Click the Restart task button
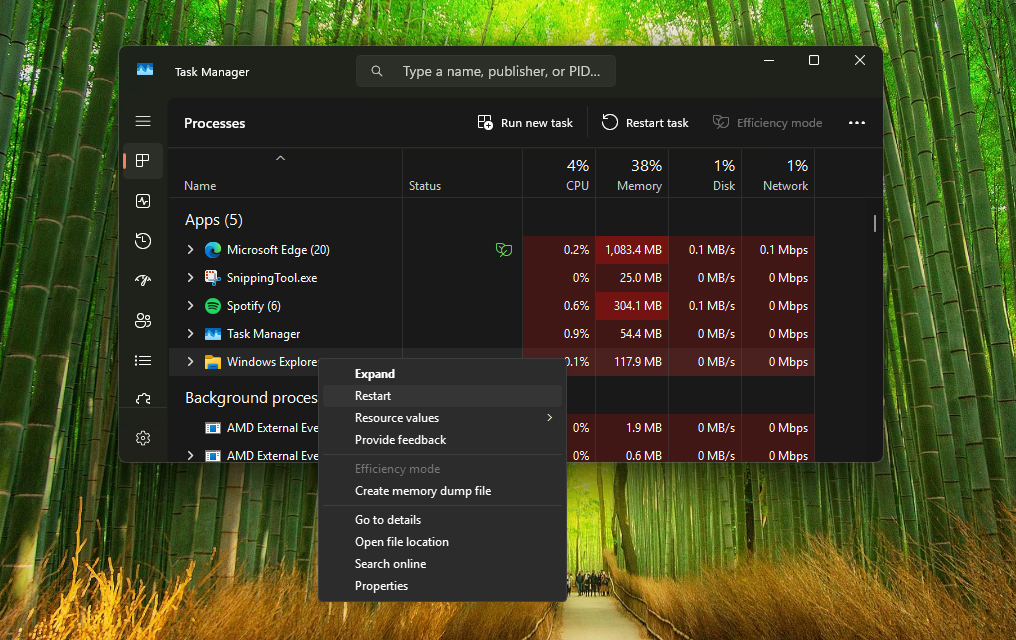Viewport: 1016px width, 640px height. pyautogui.click(x=645, y=123)
